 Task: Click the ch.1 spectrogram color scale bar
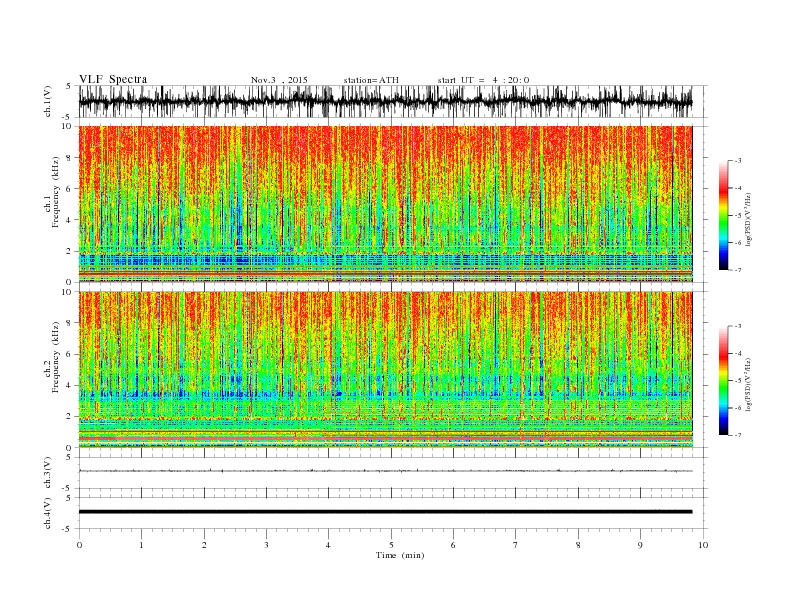coord(723,216)
